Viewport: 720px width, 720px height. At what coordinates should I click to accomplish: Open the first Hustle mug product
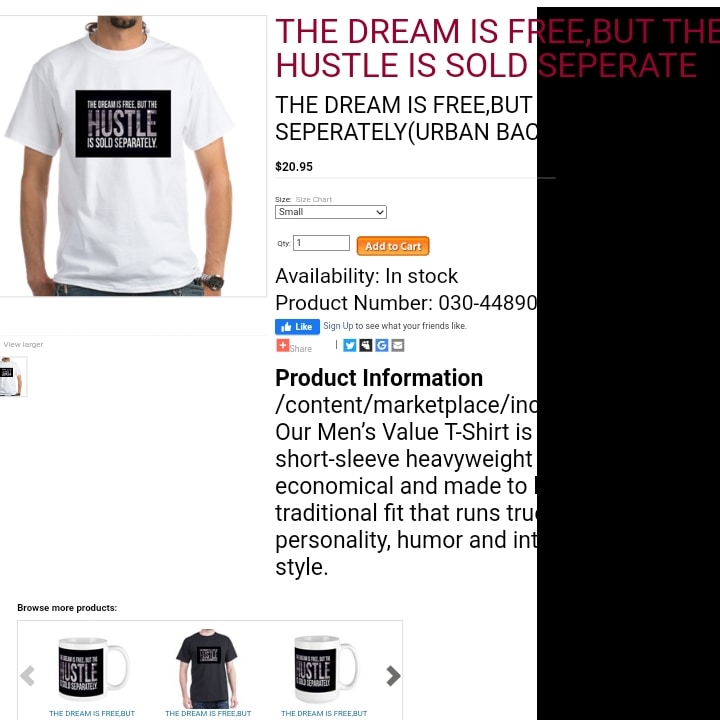(x=92, y=669)
